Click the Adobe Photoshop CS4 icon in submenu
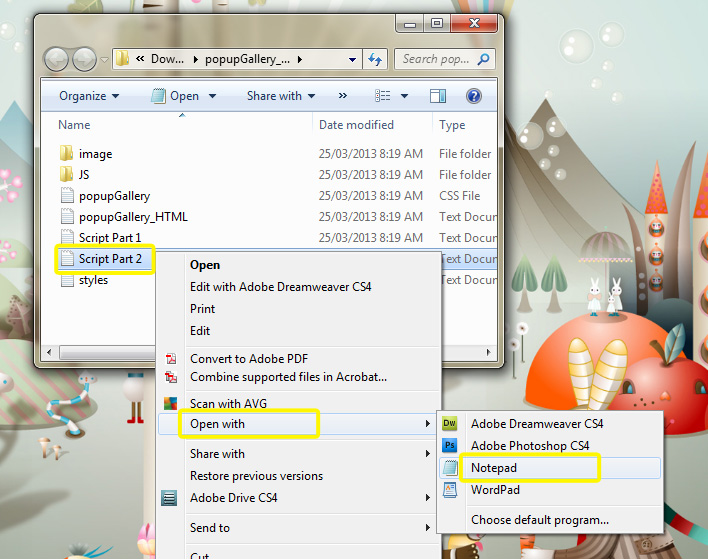This screenshot has width=708, height=559. (x=450, y=446)
